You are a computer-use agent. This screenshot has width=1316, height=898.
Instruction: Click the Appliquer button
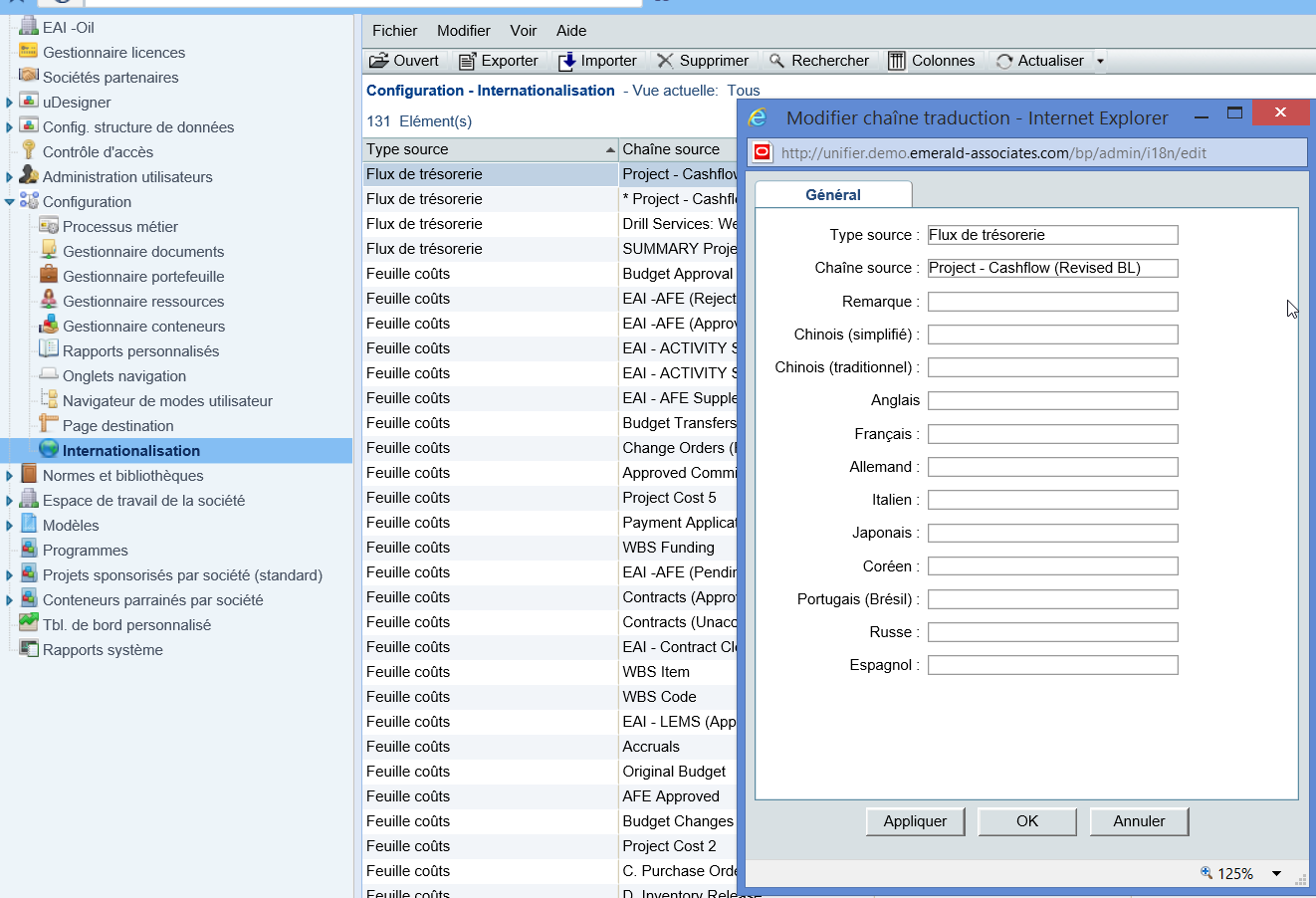pos(915,821)
